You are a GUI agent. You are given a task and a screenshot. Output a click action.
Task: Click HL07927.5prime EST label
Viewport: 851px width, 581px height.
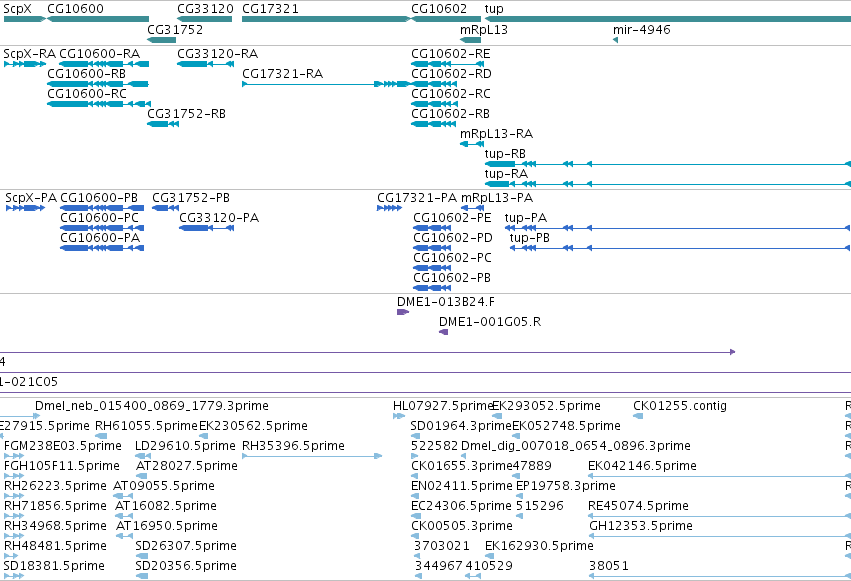point(443,406)
